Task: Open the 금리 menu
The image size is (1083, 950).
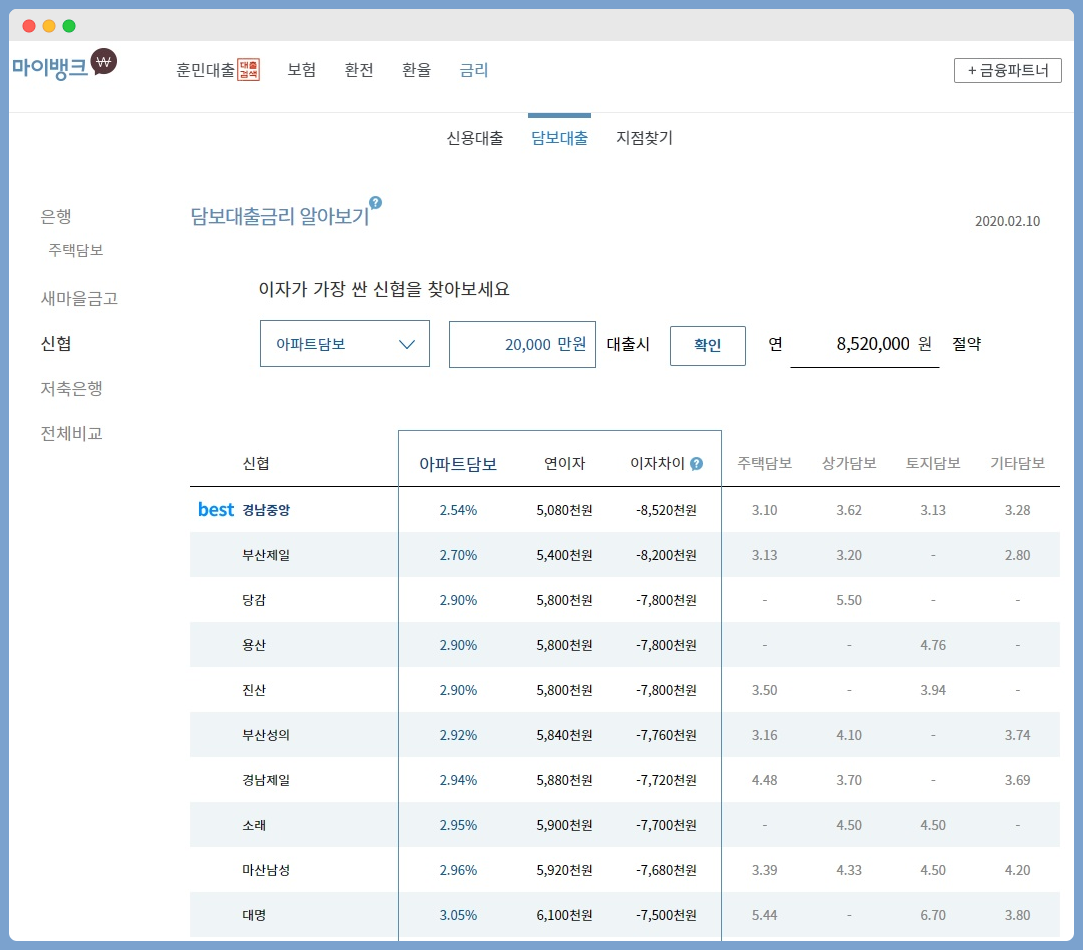Action: (474, 70)
